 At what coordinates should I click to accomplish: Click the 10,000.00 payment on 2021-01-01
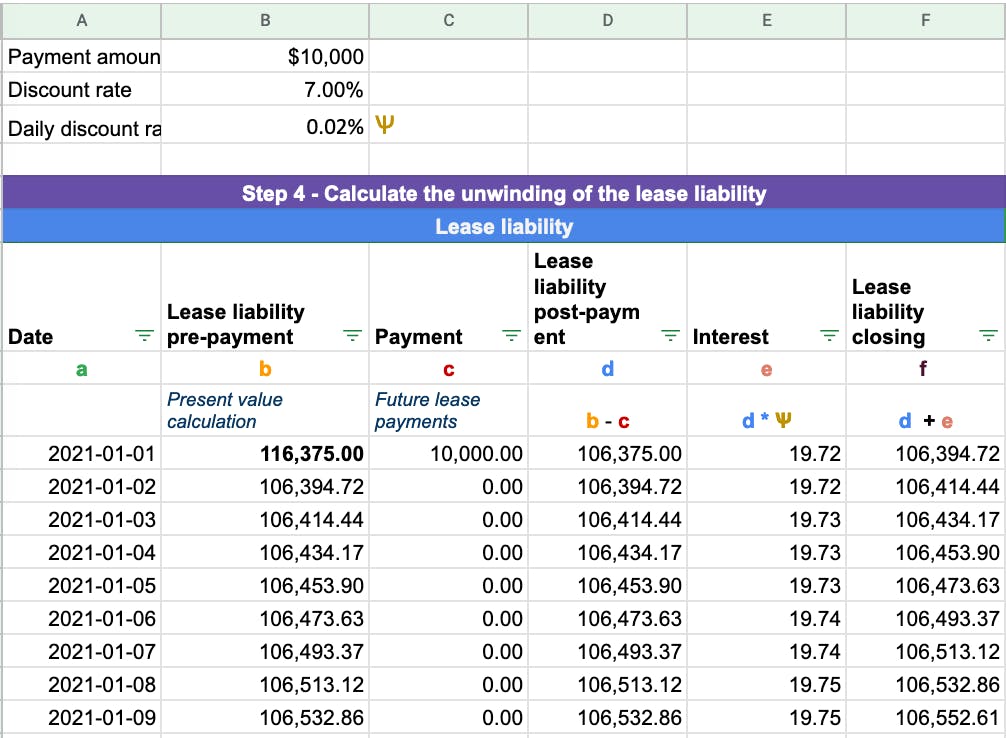(x=448, y=454)
